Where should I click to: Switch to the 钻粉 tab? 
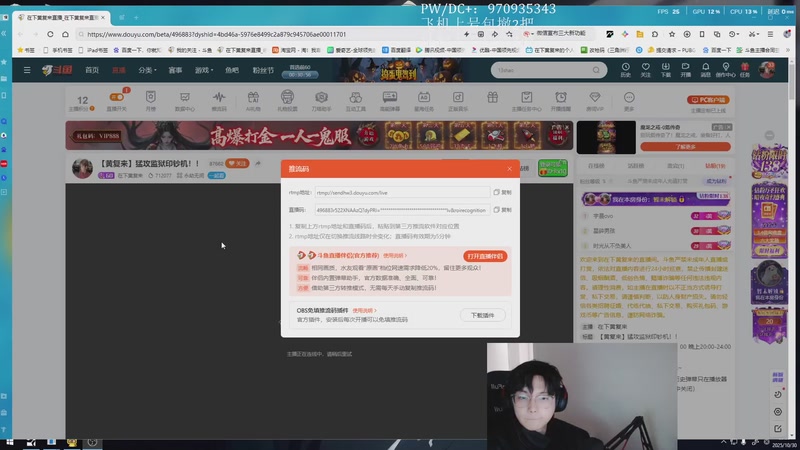[x=715, y=166]
